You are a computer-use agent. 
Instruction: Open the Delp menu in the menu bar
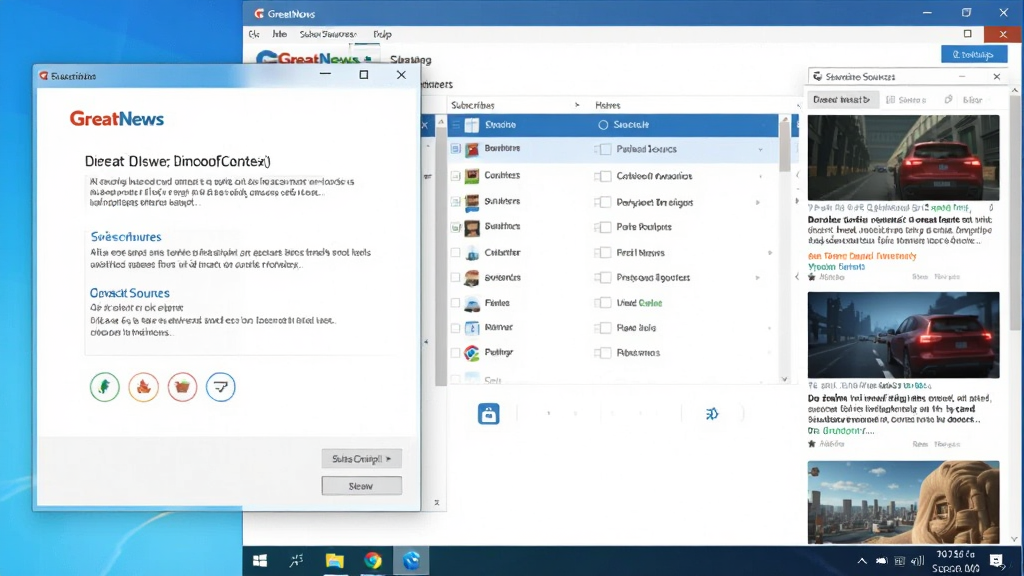tap(382, 34)
